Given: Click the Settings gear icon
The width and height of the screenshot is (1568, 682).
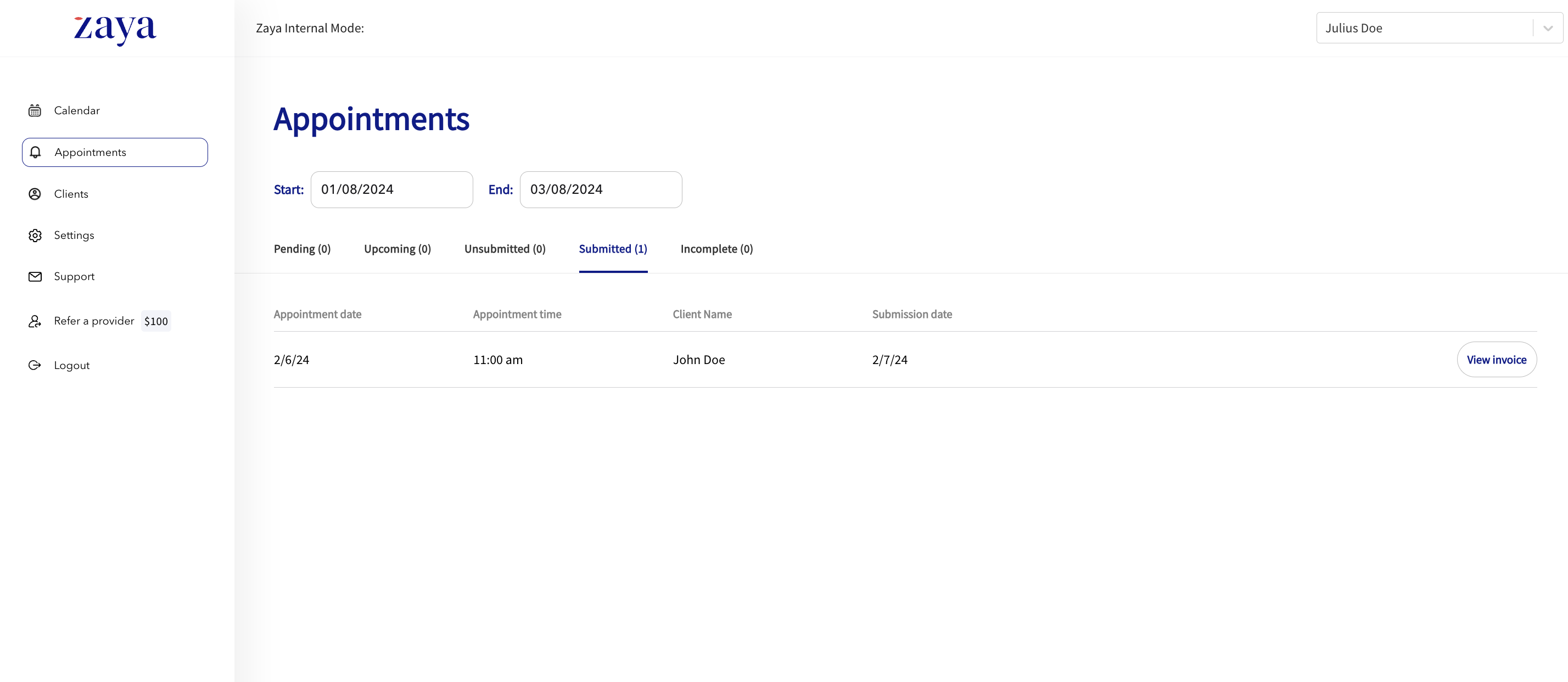Looking at the screenshot, I should coord(35,235).
